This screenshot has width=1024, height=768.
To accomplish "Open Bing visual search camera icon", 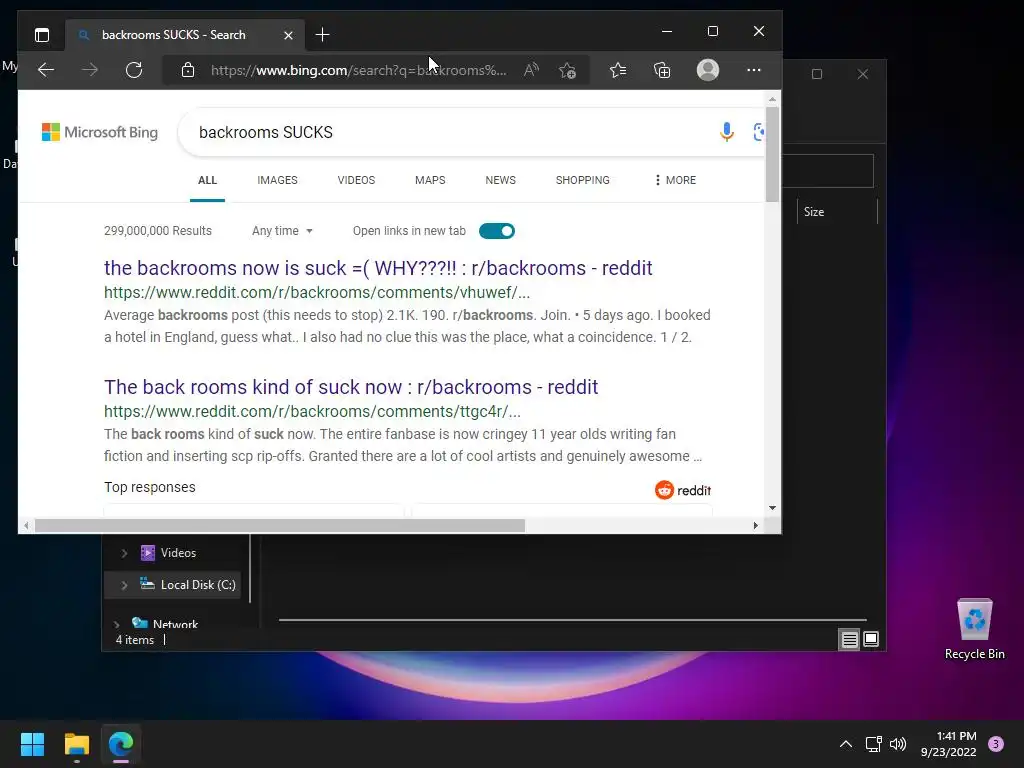I will pyautogui.click(x=758, y=132).
